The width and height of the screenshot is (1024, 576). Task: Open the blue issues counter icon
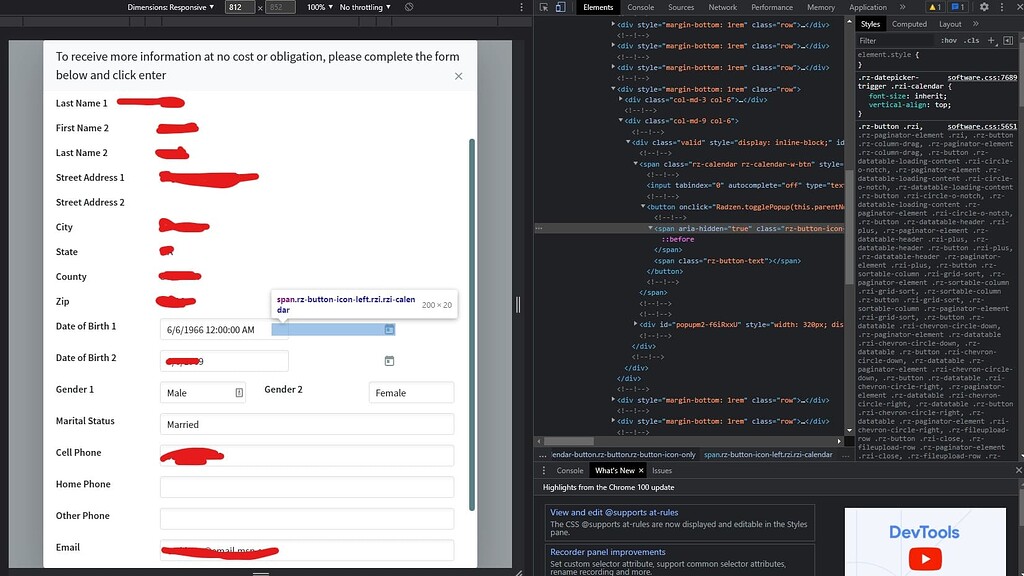click(x=956, y=7)
